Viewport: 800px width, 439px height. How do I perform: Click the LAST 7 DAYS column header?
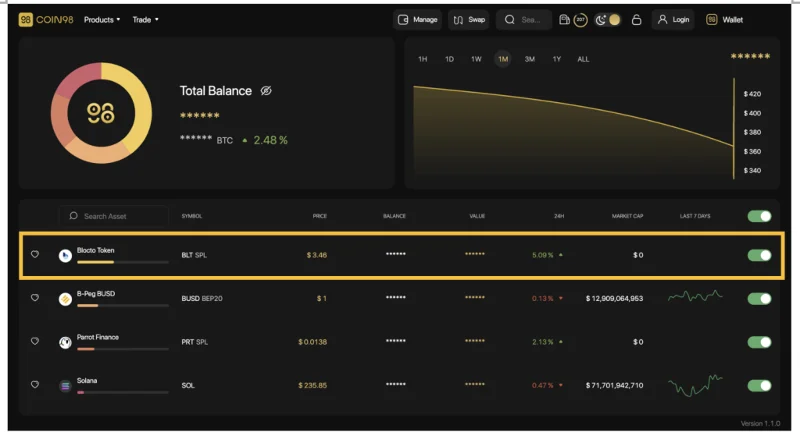695,216
